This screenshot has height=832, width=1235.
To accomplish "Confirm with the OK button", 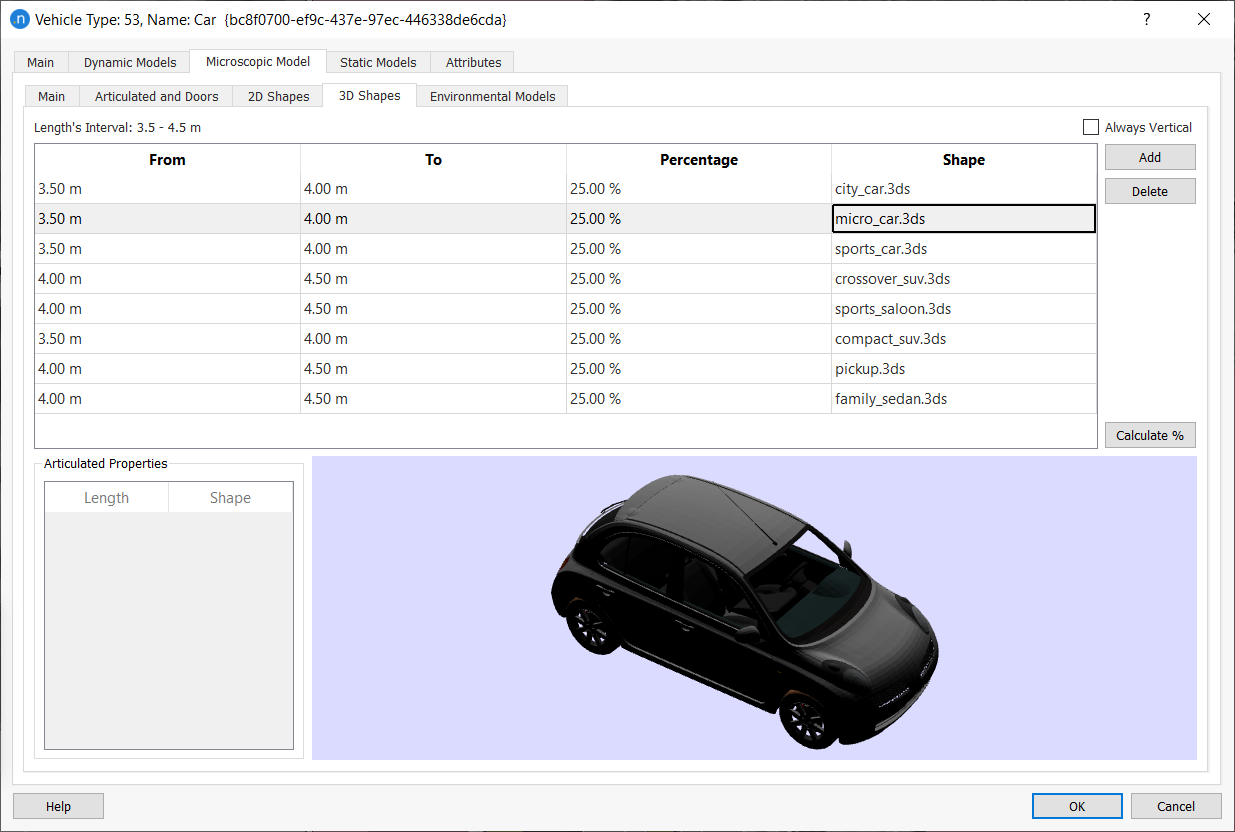I will (x=1076, y=806).
